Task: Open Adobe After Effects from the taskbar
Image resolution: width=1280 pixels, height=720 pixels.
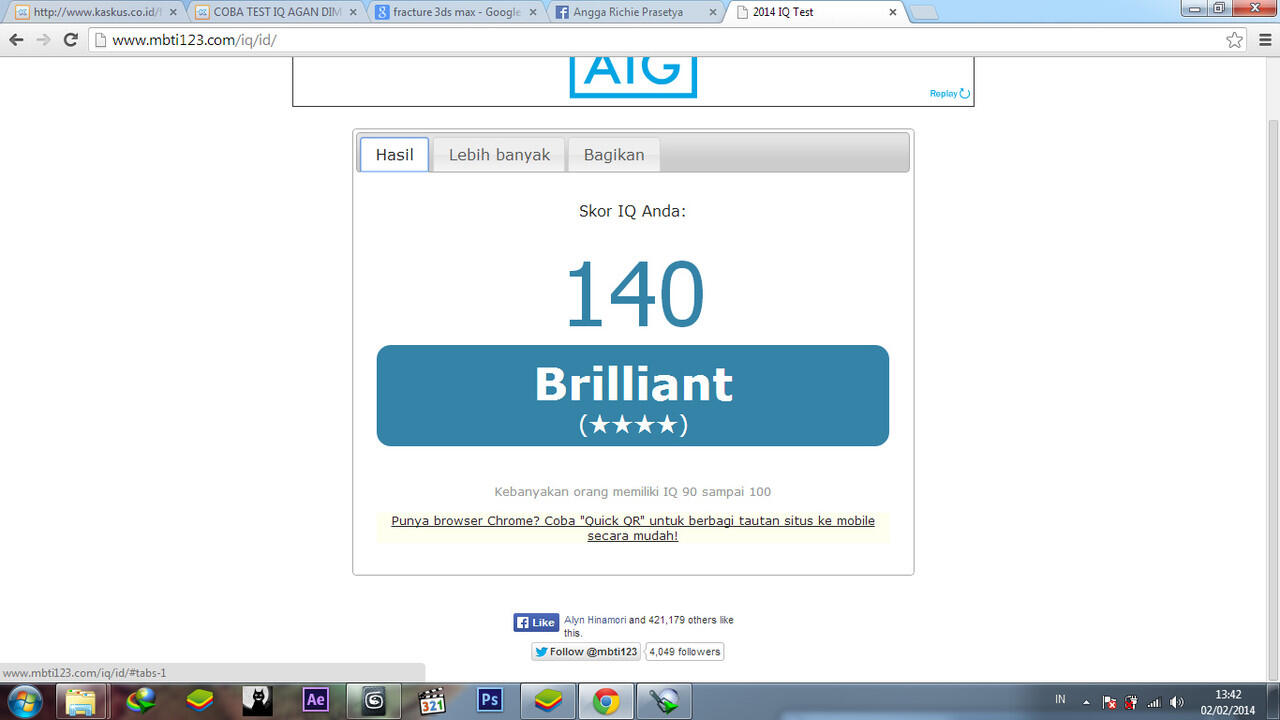Action: click(x=315, y=701)
